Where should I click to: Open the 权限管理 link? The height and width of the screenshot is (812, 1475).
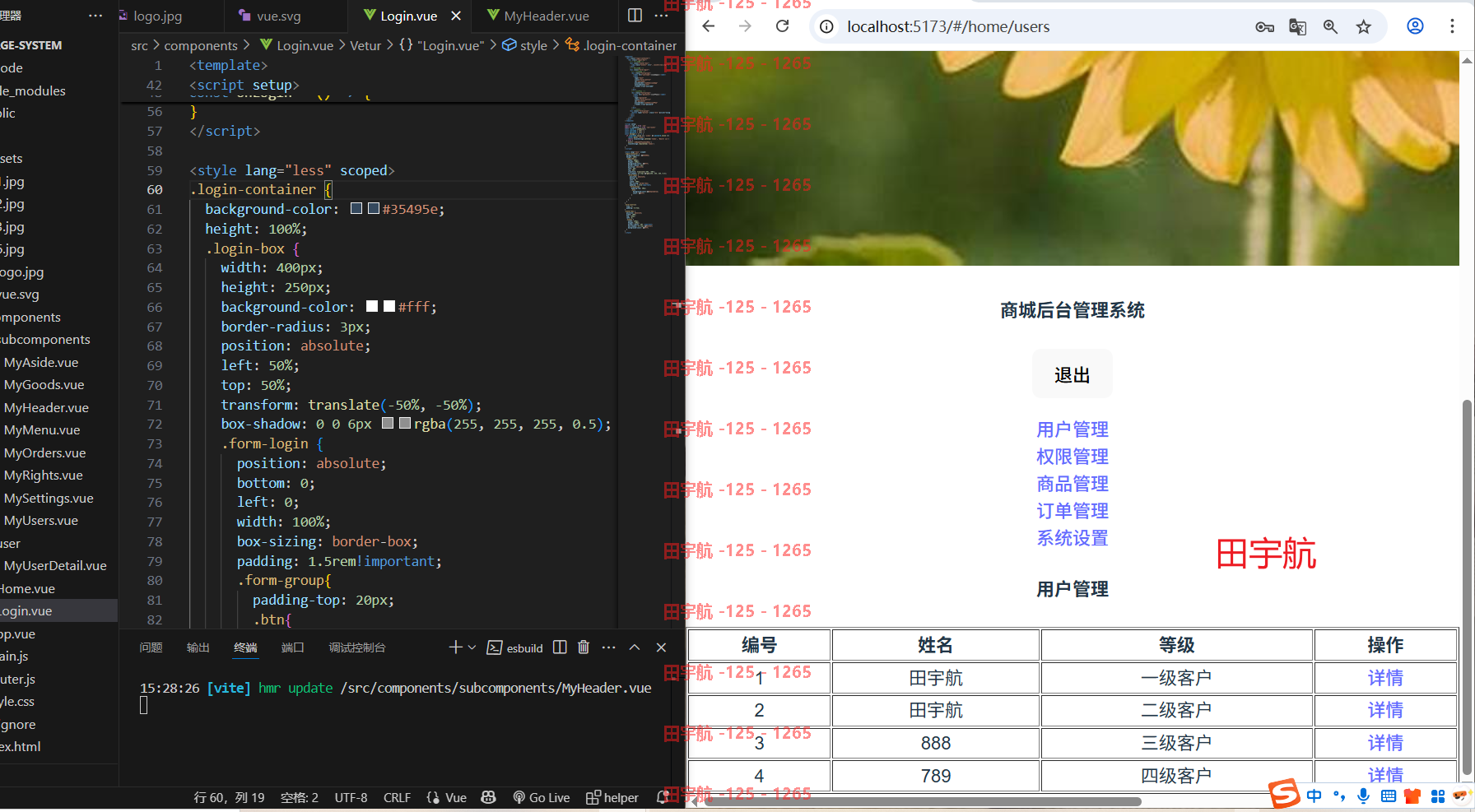coord(1072,457)
